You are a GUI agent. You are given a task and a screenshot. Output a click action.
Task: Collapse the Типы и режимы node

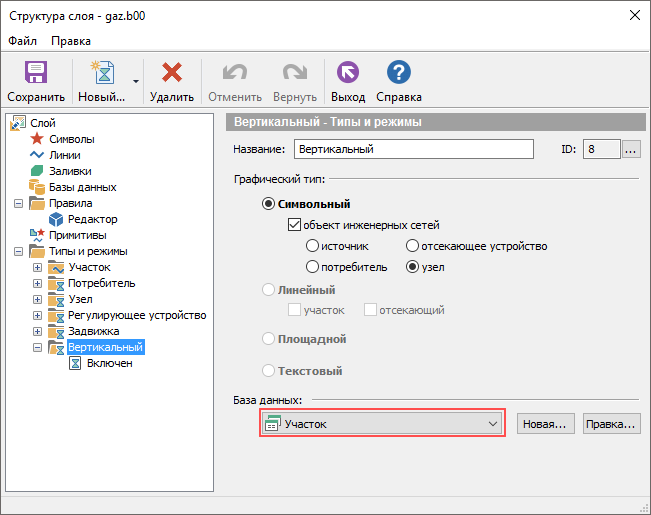(x=18, y=251)
